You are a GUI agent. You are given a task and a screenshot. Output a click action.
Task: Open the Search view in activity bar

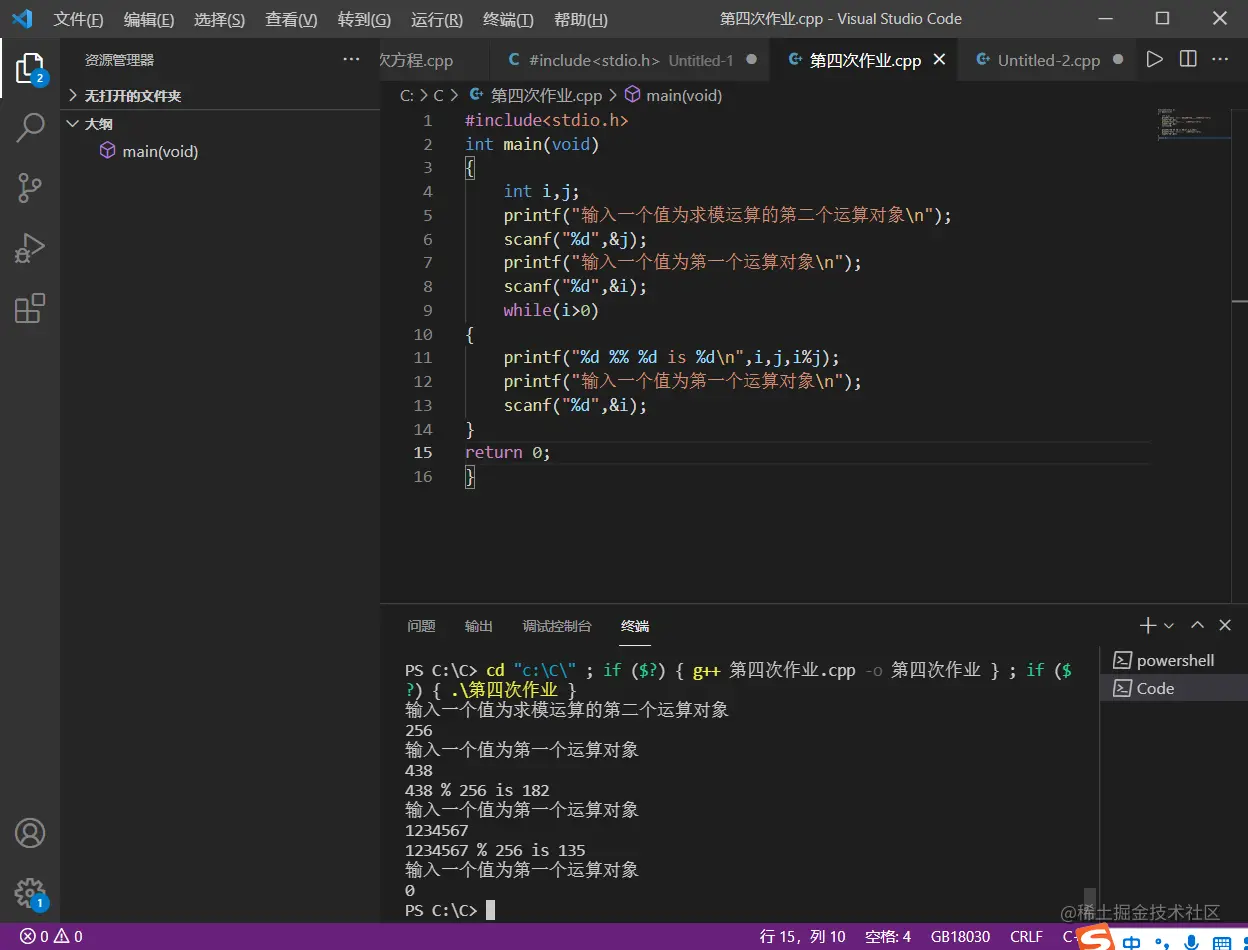click(30, 128)
